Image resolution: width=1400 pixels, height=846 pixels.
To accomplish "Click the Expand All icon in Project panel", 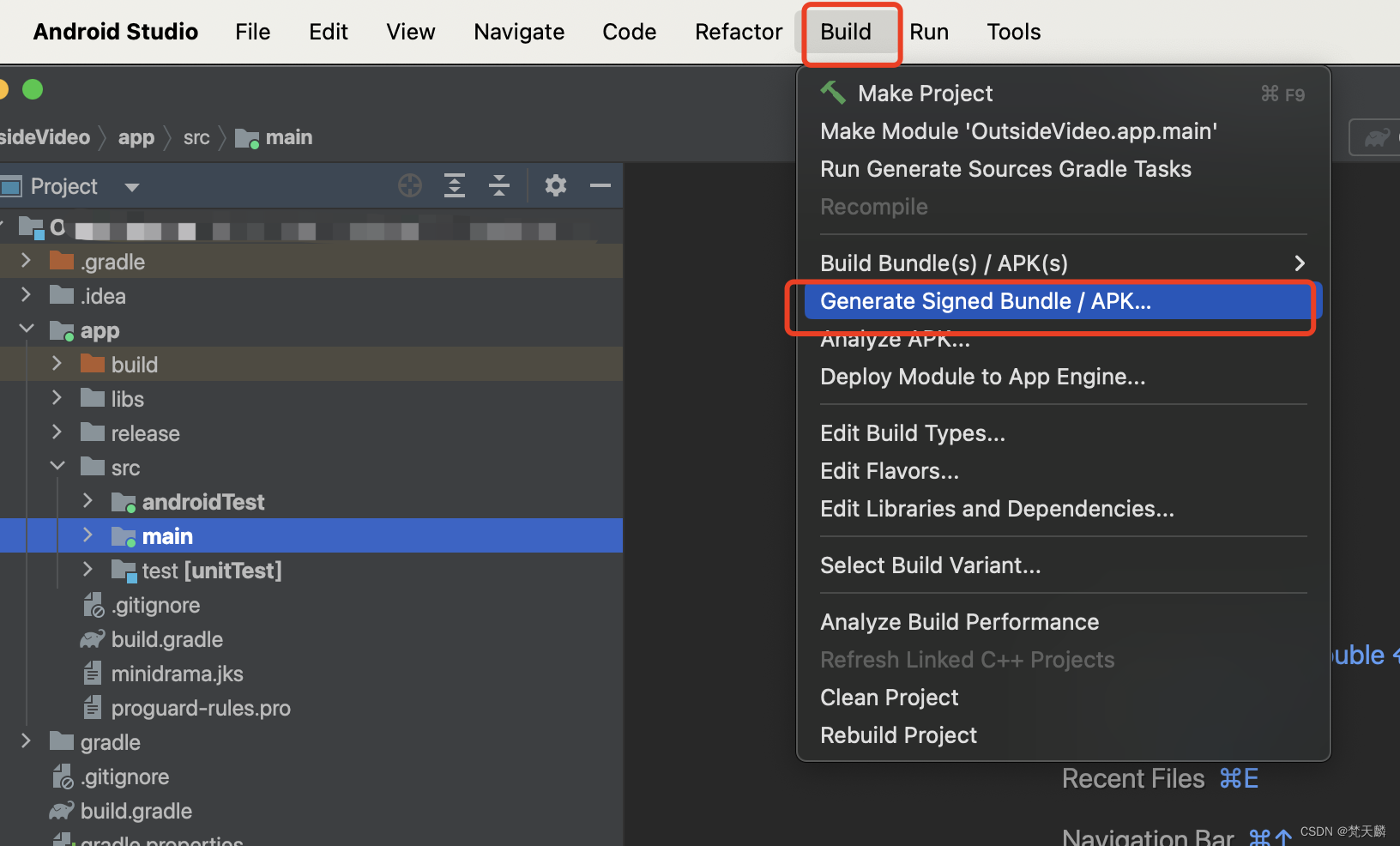I will pos(455,185).
